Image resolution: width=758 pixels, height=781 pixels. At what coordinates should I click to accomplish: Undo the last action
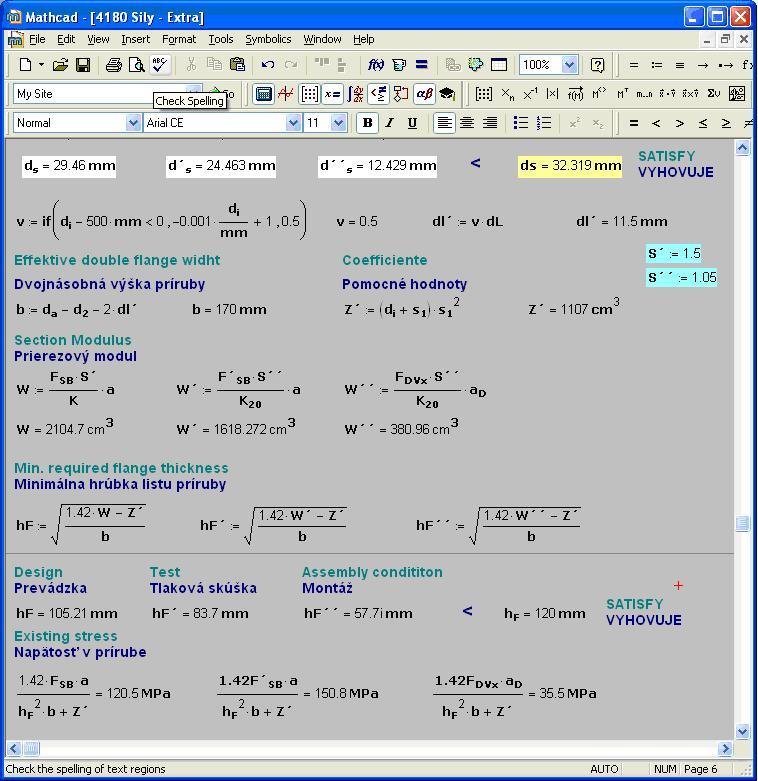pos(268,65)
